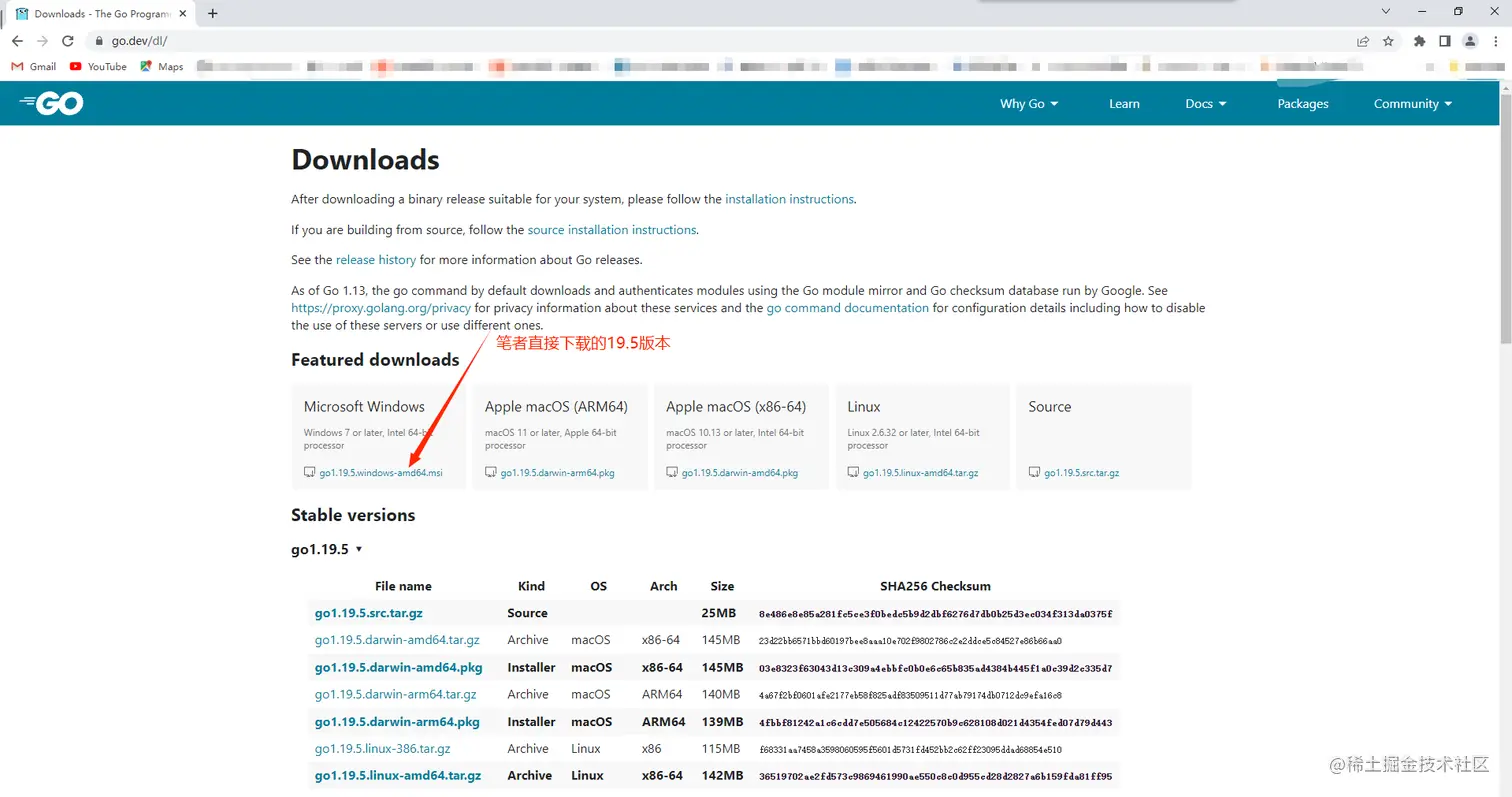Follow the release history link
The image size is (1512, 797).
[376, 260]
